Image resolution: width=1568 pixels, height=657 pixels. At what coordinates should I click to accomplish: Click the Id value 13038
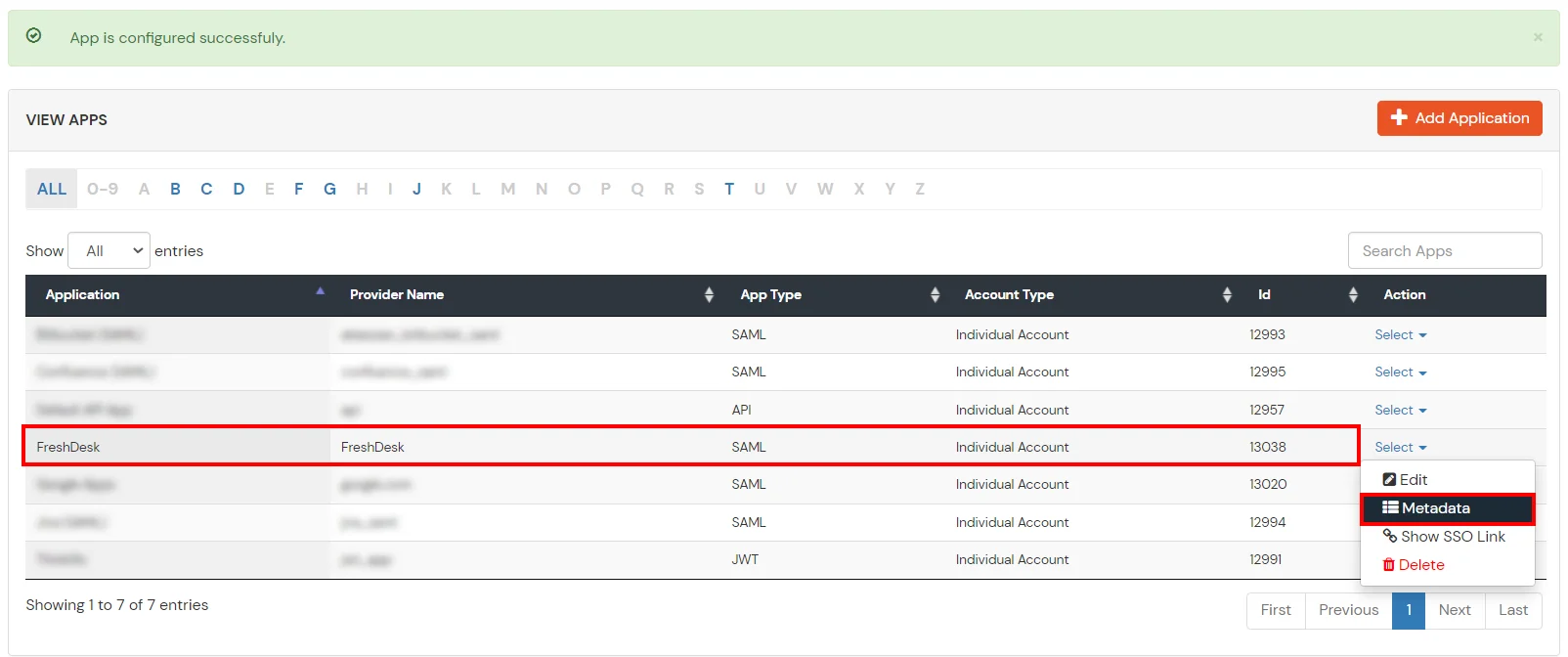(x=1268, y=447)
